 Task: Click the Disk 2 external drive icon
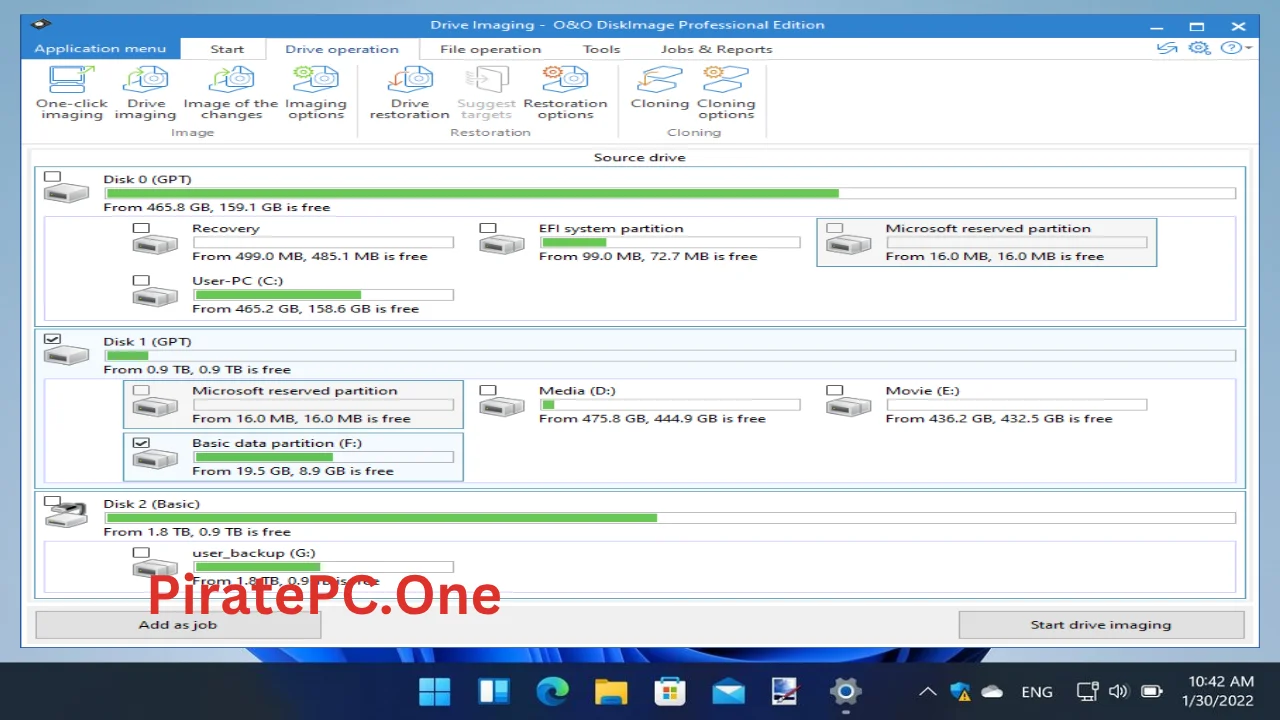[x=66, y=516]
